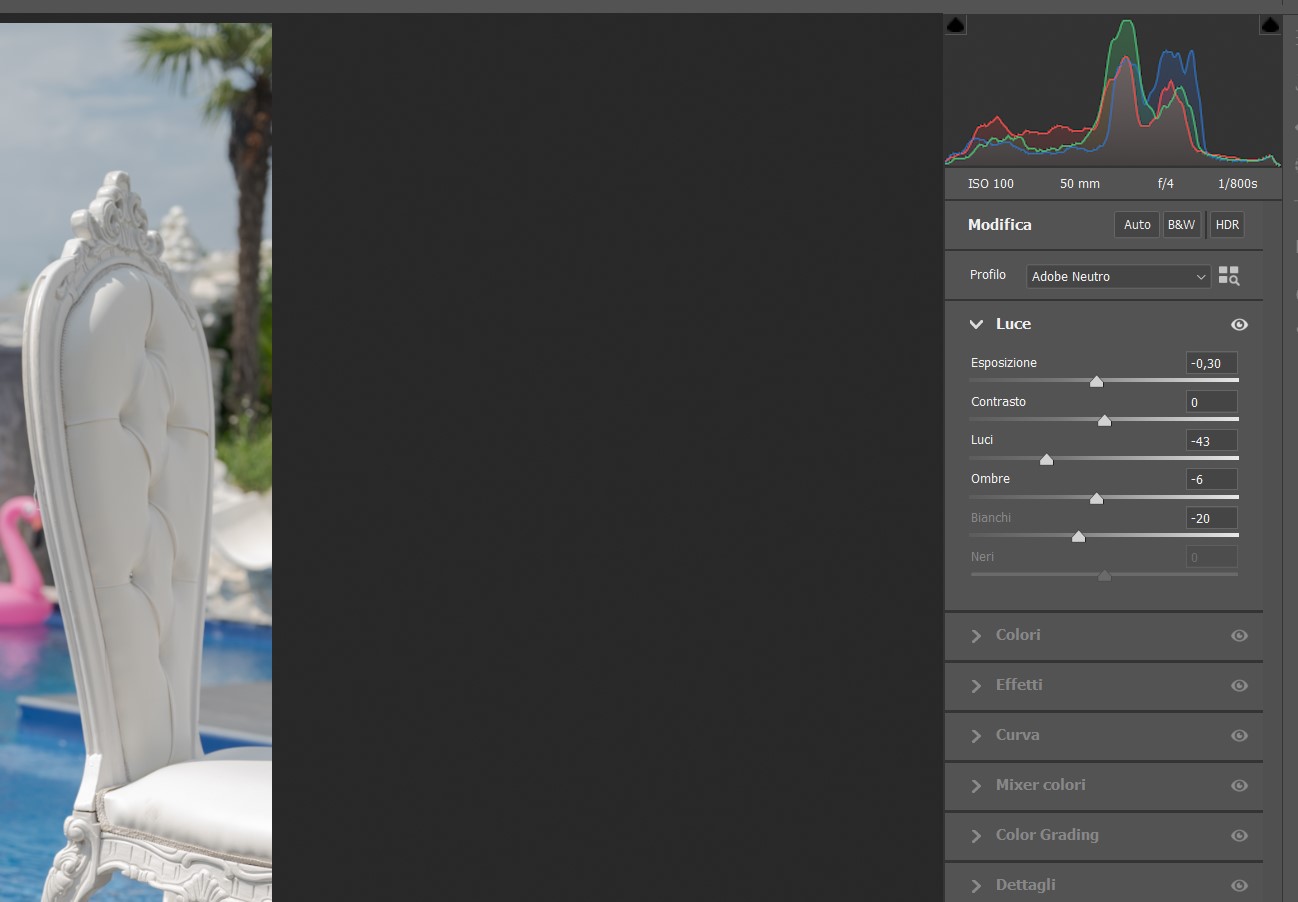The width and height of the screenshot is (1298, 902).
Task: Expand the Mixer colori section
Action: (x=976, y=786)
